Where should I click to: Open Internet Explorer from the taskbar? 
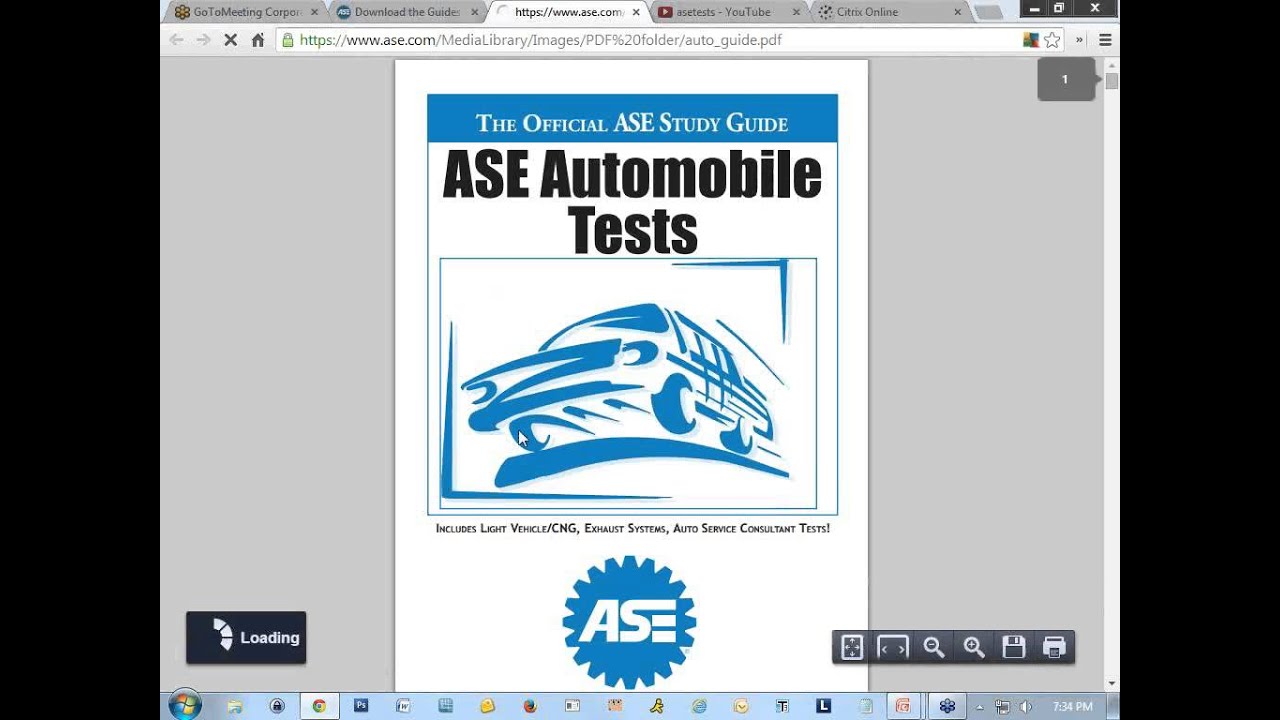pyautogui.click(x=699, y=706)
